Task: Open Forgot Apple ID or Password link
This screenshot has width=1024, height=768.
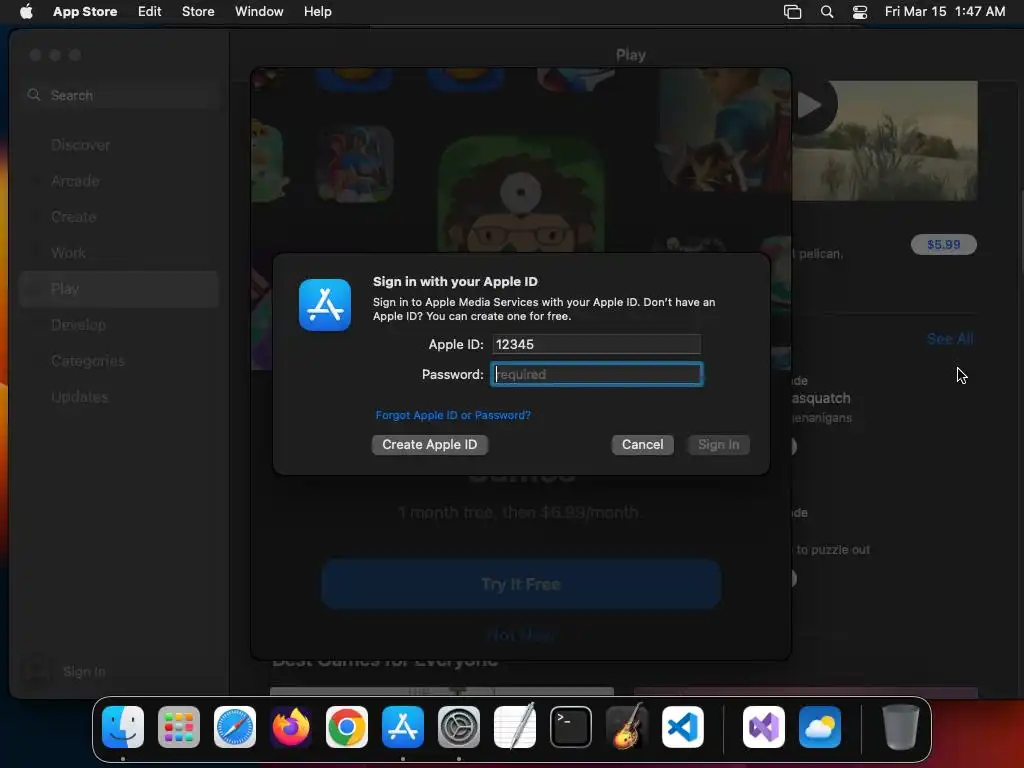Action: pos(453,415)
